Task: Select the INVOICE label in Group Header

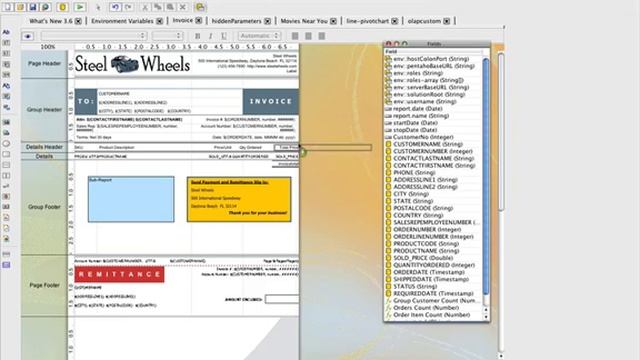Action: 271,101
